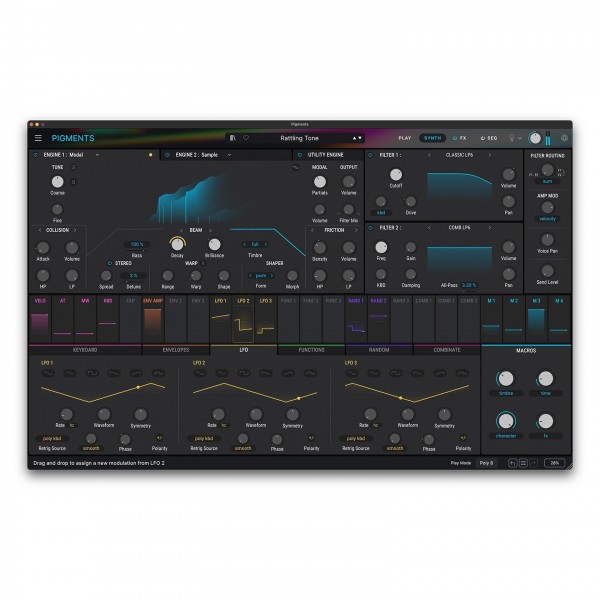Click the previous arrow beside BEAM
This screenshot has height=600, width=600.
(x=182, y=230)
